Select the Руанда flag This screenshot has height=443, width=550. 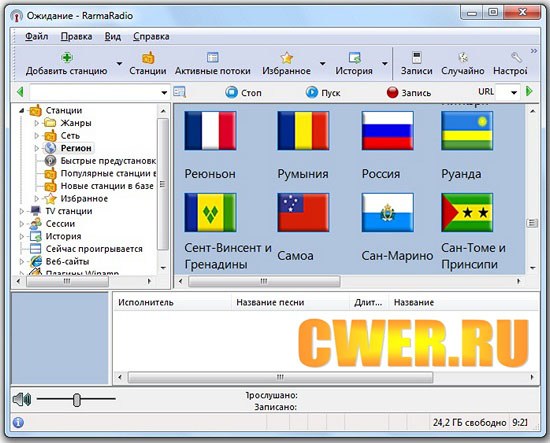(467, 130)
